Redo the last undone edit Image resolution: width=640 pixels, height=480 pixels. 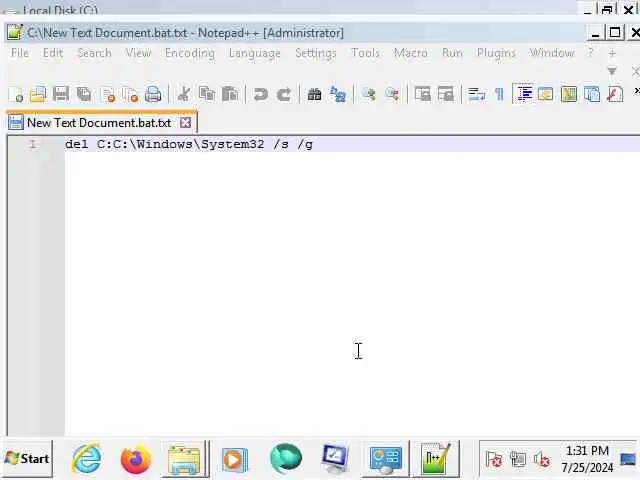(x=284, y=94)
